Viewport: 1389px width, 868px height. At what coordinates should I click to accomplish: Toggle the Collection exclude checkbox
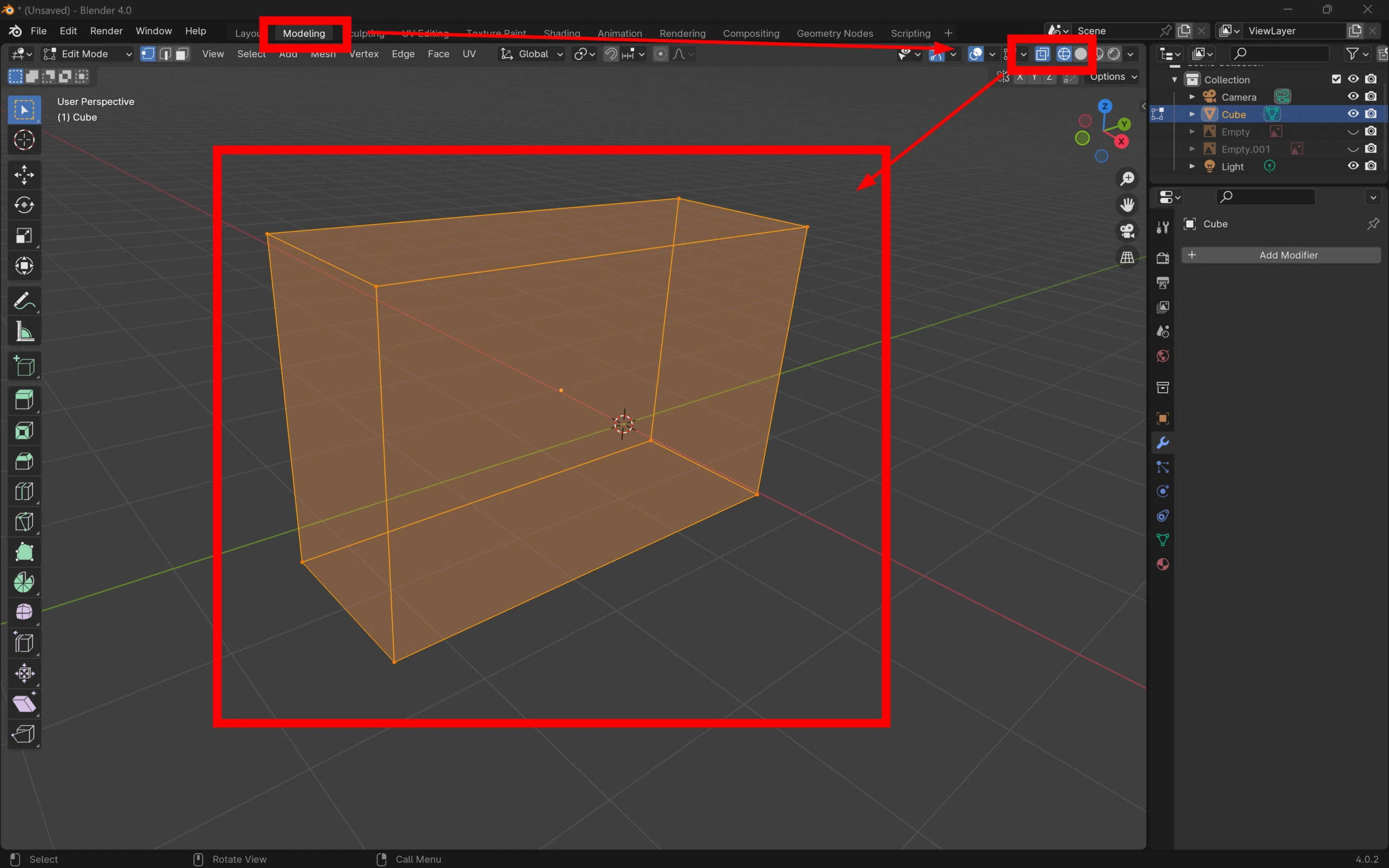[x=1336, y=79]
